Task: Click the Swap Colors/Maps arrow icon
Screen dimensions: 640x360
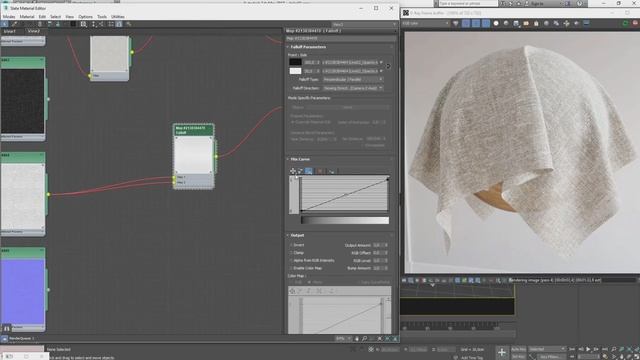Action: pos(388,66)
